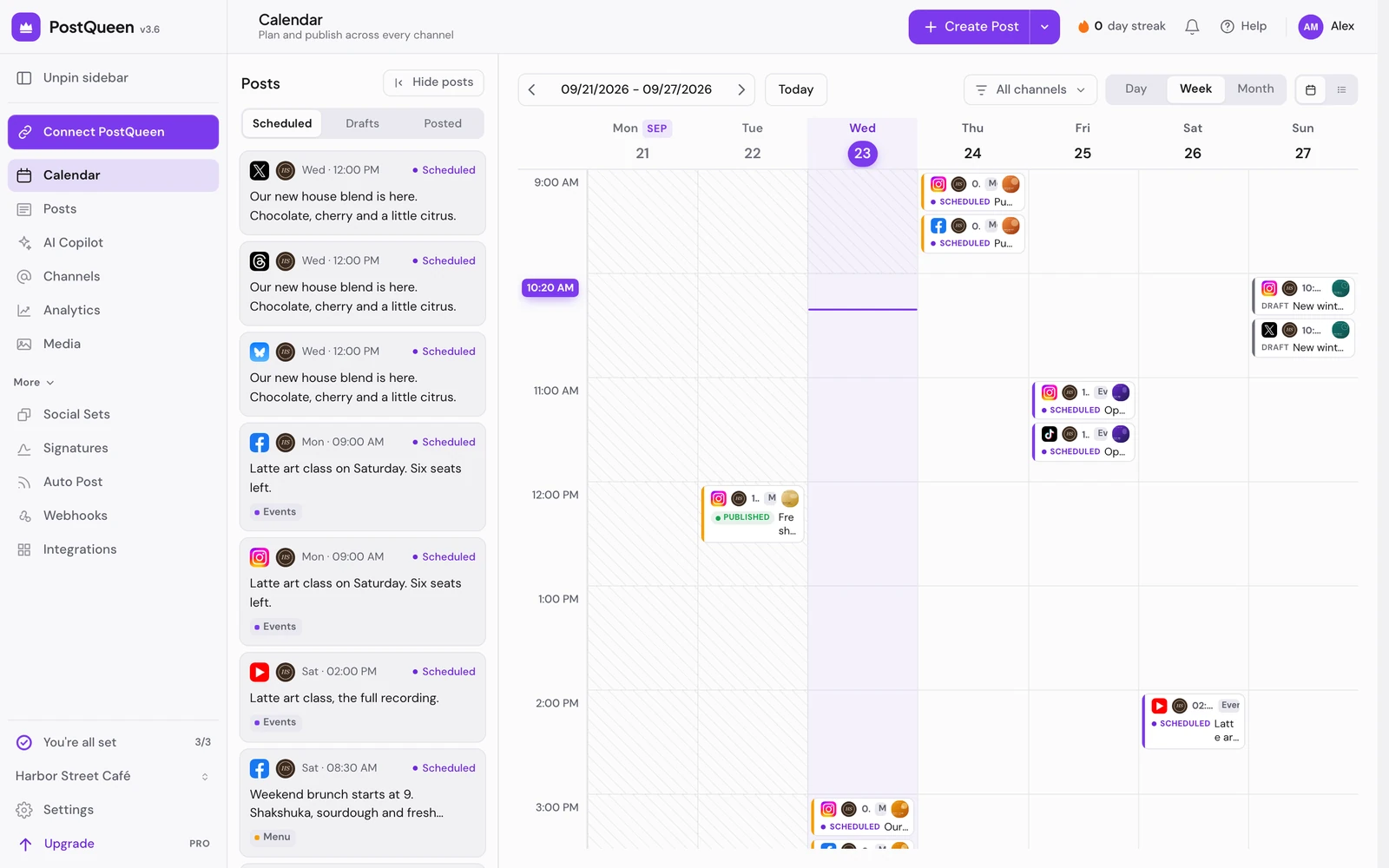Select the Posted tab
The height and width of the screenshot is (868, 1389).
coord(443,123)
